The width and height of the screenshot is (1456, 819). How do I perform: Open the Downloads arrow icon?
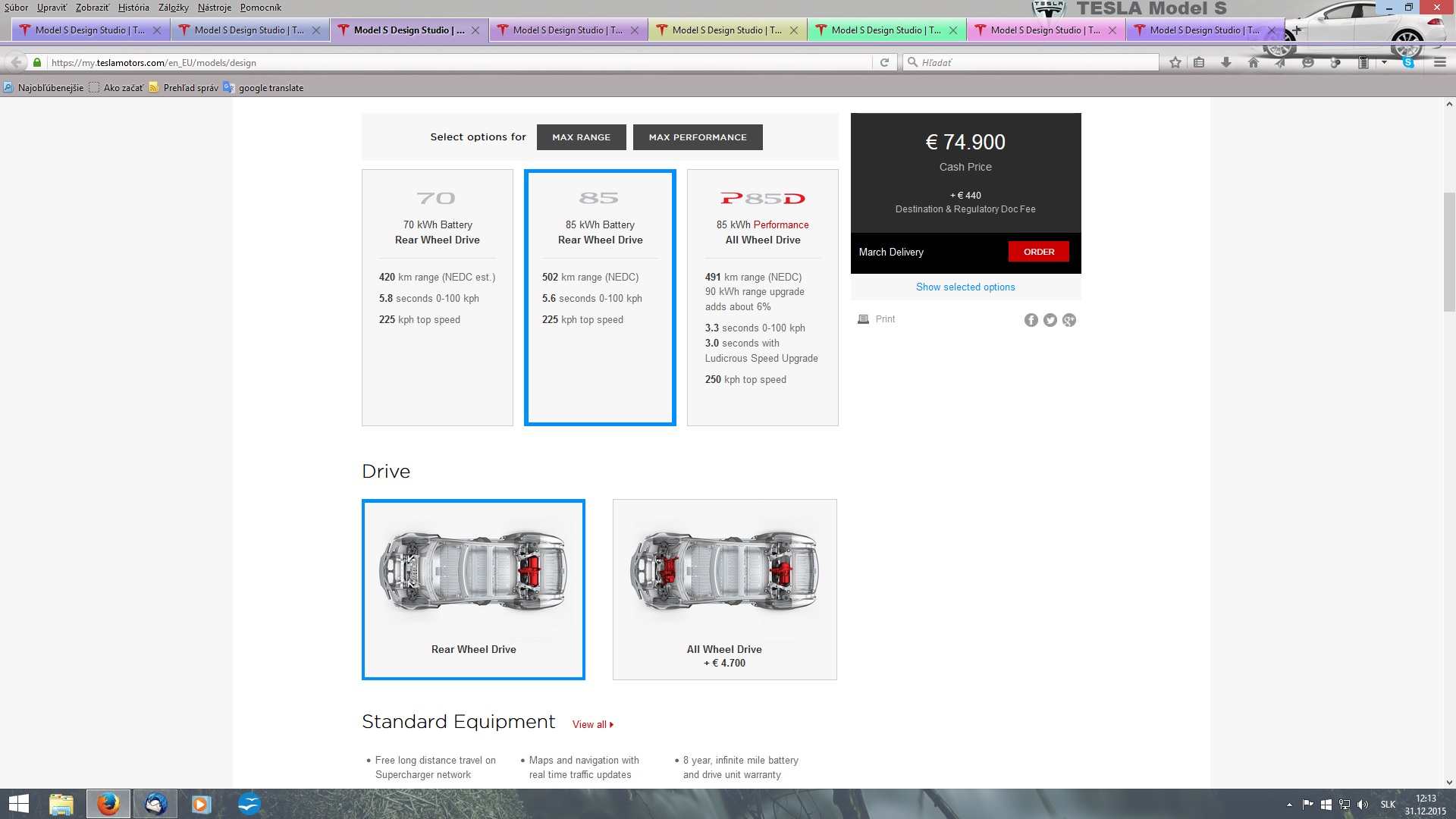coord(1225,62)
